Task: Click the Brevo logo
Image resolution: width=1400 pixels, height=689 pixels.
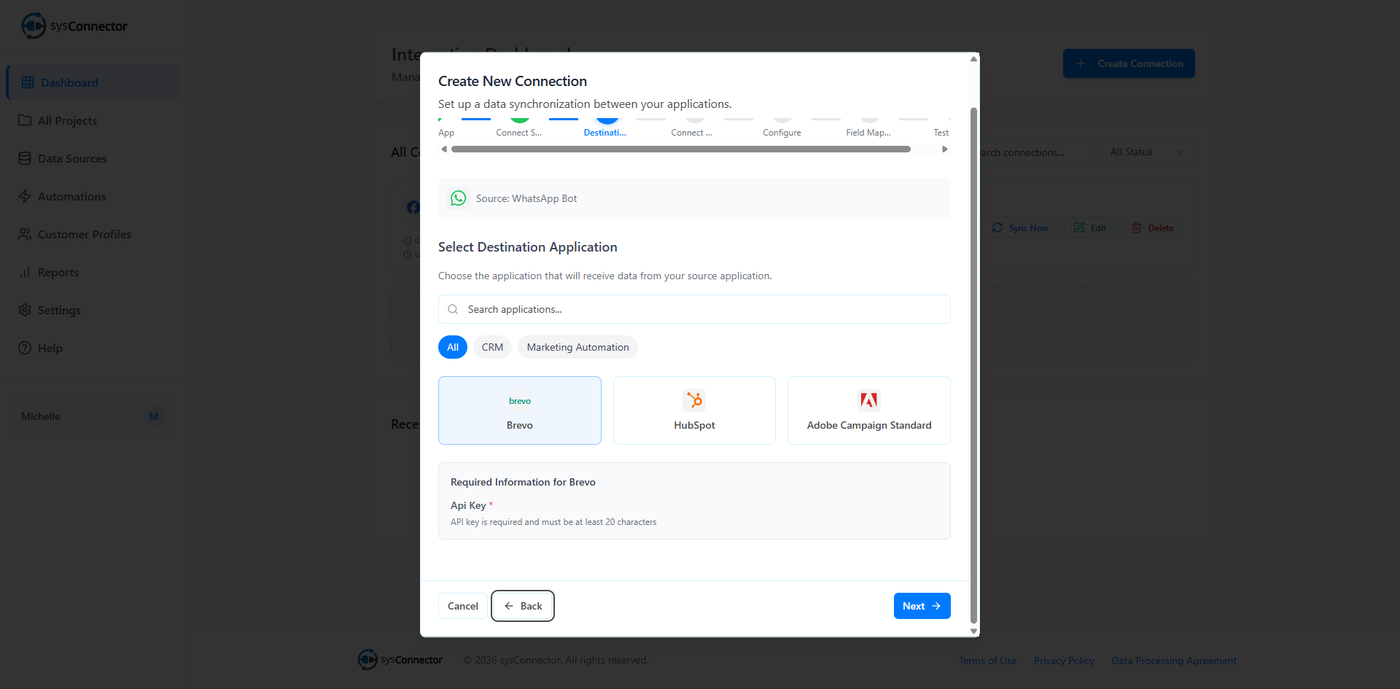Action: point(520,401)
